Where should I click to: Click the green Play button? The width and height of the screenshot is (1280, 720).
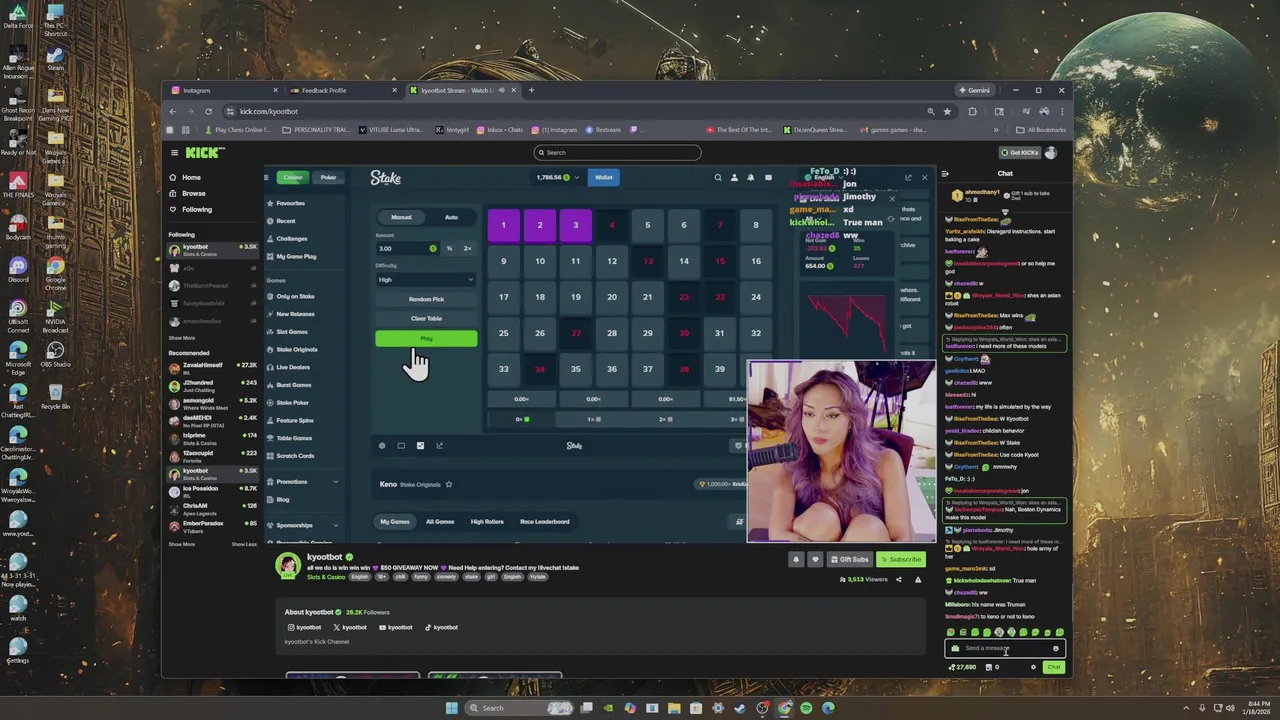426,339
